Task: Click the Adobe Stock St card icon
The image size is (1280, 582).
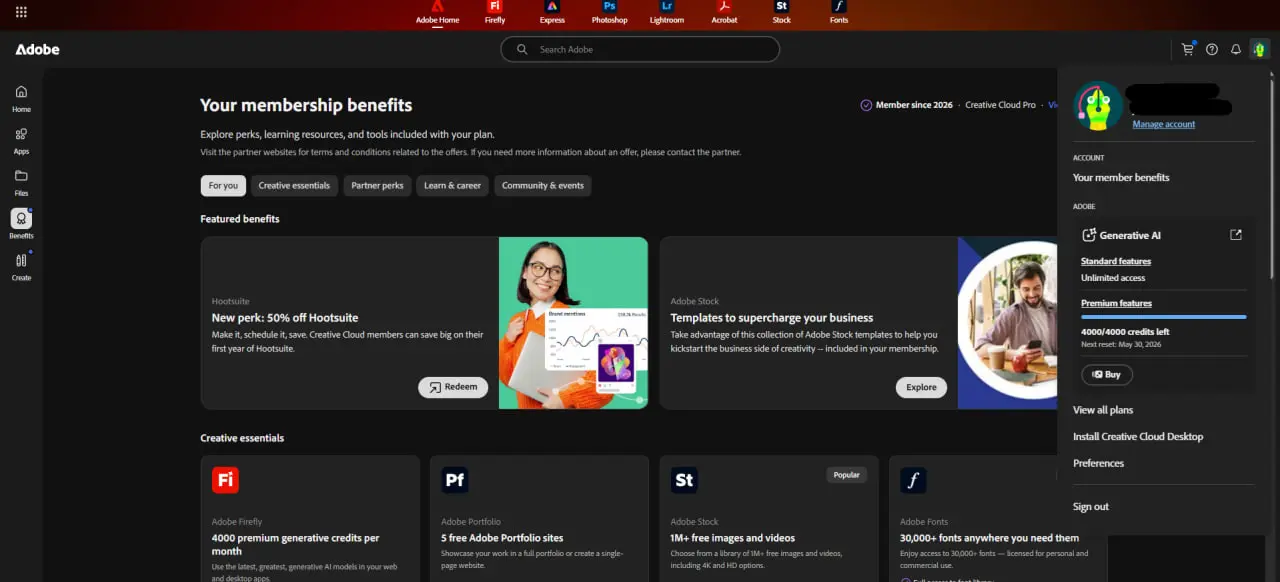Action: [684, 480]
